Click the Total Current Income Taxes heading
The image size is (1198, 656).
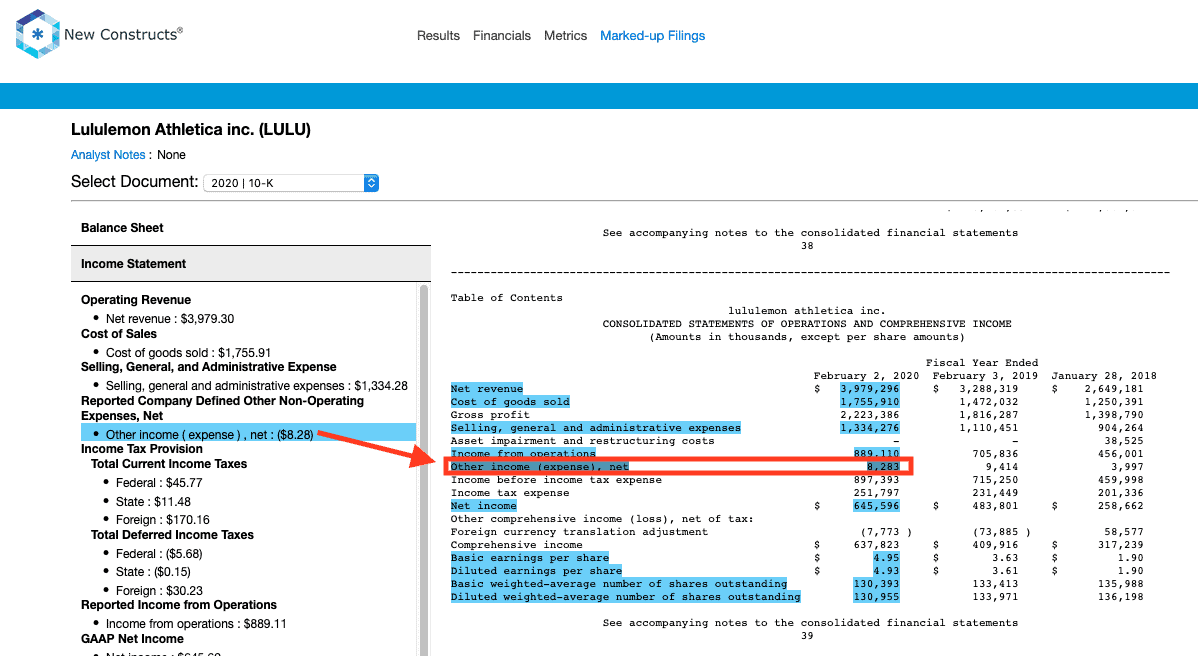point(169,464)
